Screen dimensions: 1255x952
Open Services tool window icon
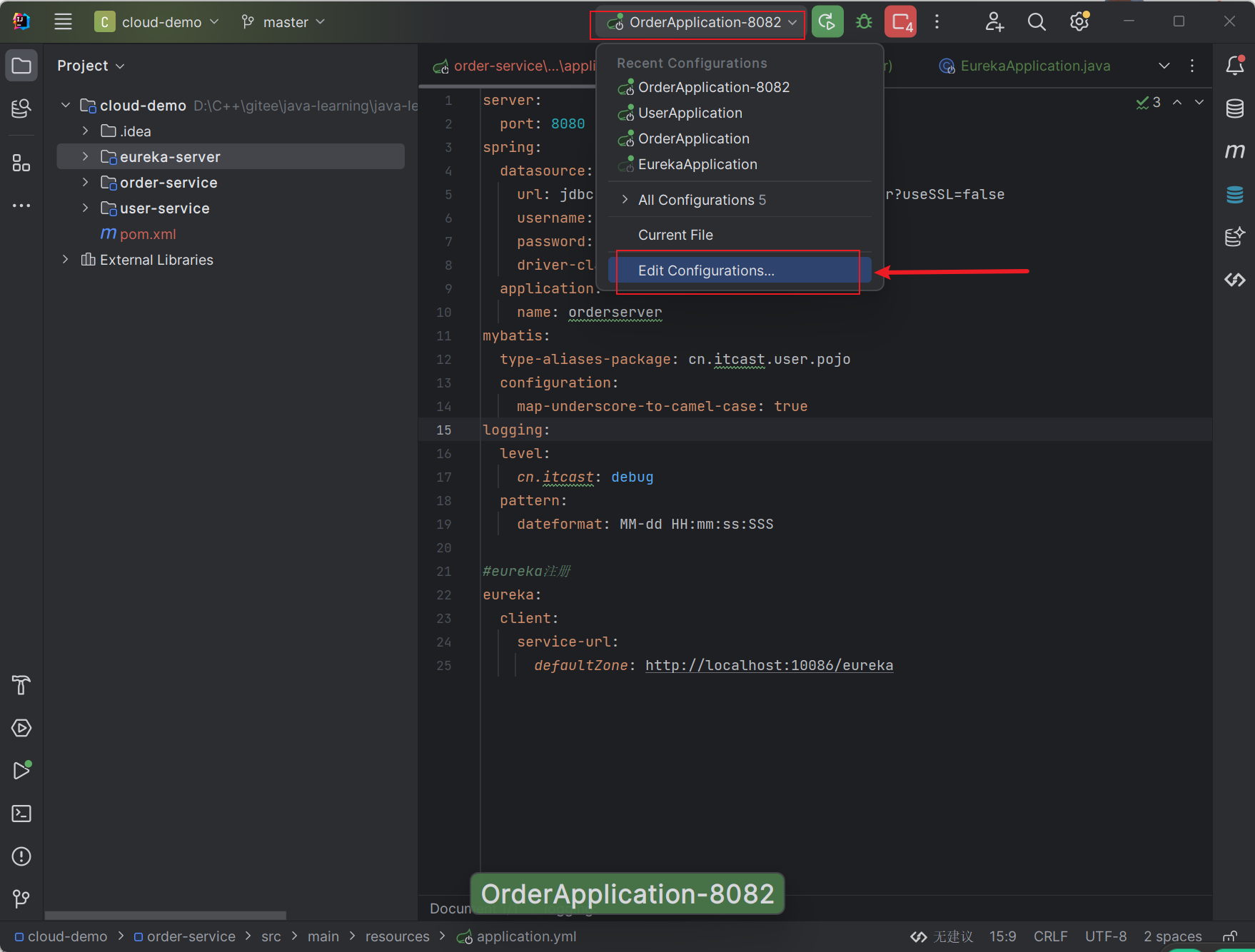click(21, 728)
